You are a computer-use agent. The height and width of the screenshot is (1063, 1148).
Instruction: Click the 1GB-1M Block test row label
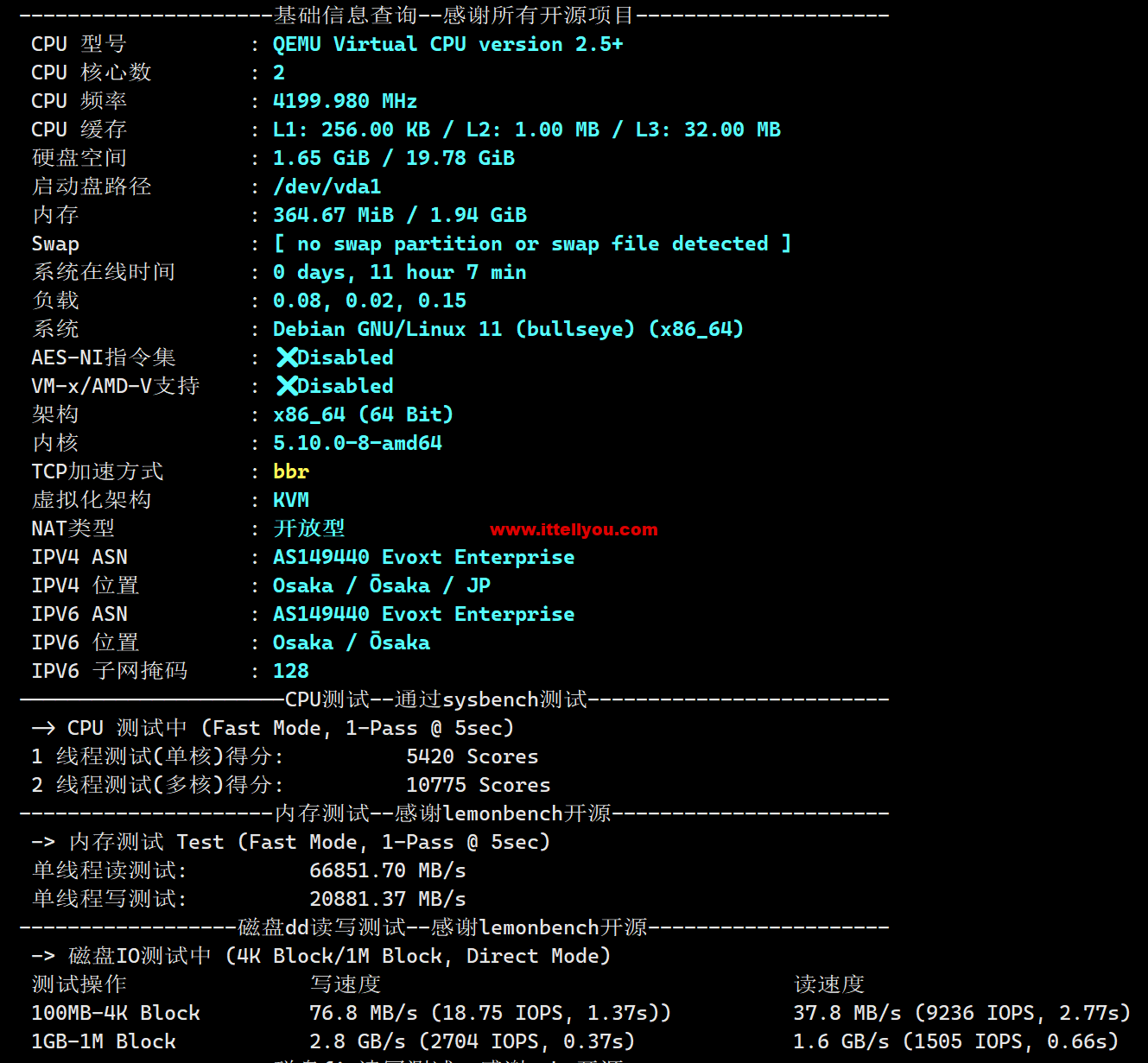click(104, 1041)
